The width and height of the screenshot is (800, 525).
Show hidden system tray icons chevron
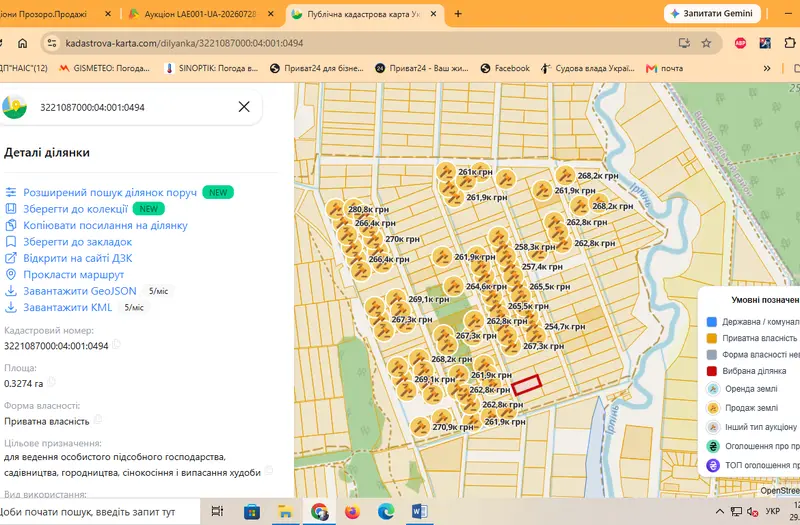pos(719,511)
